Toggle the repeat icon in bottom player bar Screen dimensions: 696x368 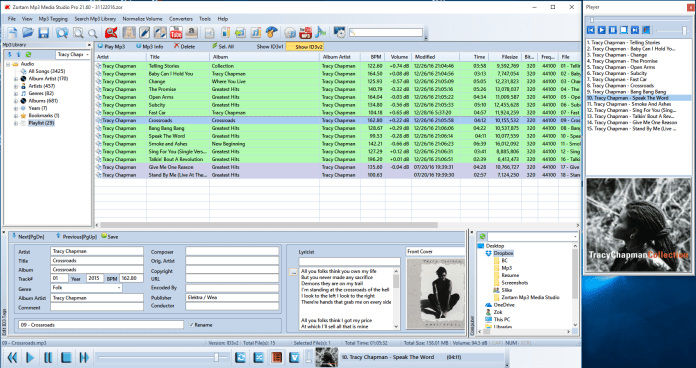point(240,357)
